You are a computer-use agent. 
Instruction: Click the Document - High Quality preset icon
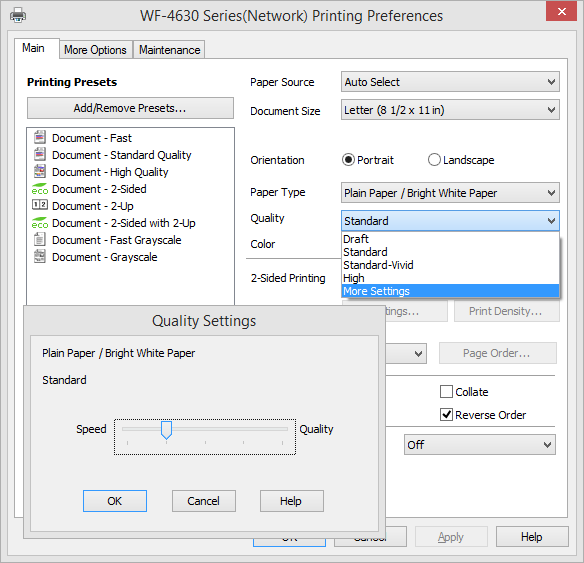pyautogui.click(x=40, y=172)
